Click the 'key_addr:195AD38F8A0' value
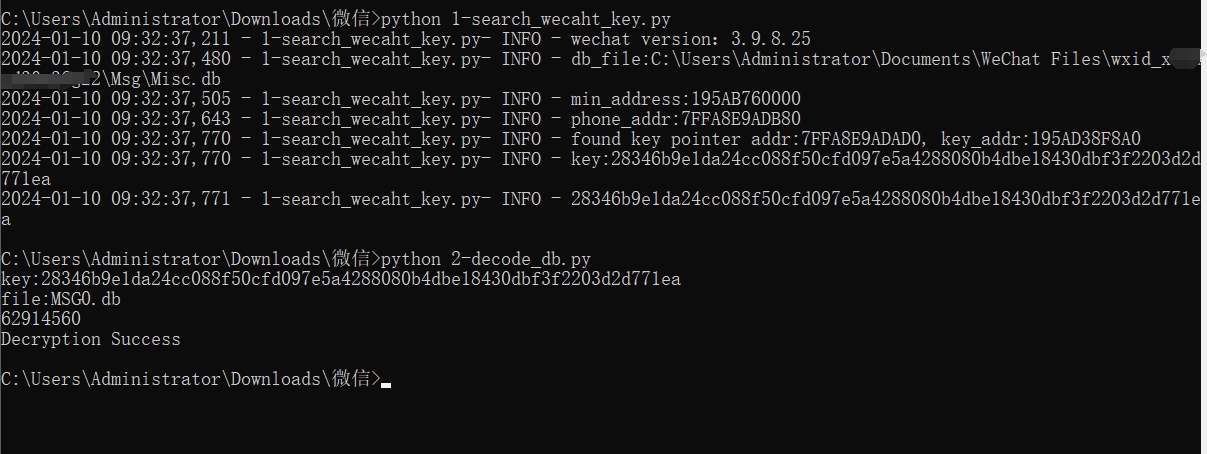1207x454 pixels. click(1041, 139)
